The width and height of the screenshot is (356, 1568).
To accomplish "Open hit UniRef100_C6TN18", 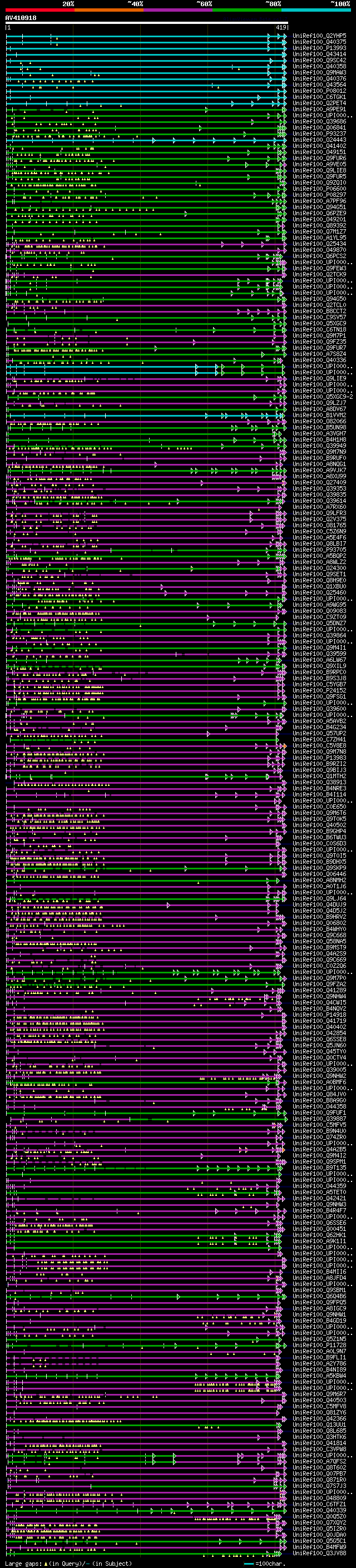I will point(319,329).
